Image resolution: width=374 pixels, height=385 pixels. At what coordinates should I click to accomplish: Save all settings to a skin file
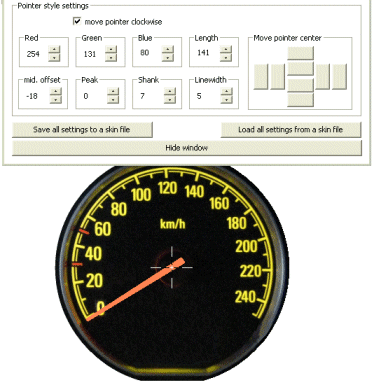click(x=82, y=130)
